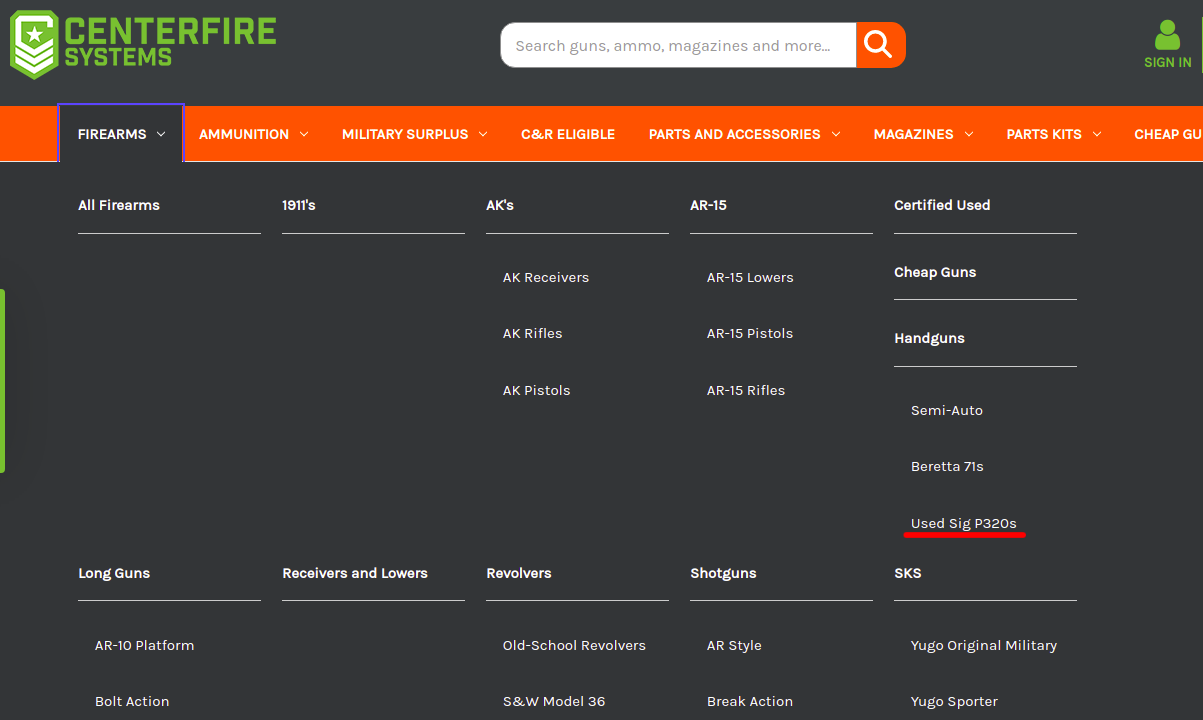Open Shotguns category heading
Image resolution: width=1203 pixels, height=720 pixels.
tap(723, 573)
